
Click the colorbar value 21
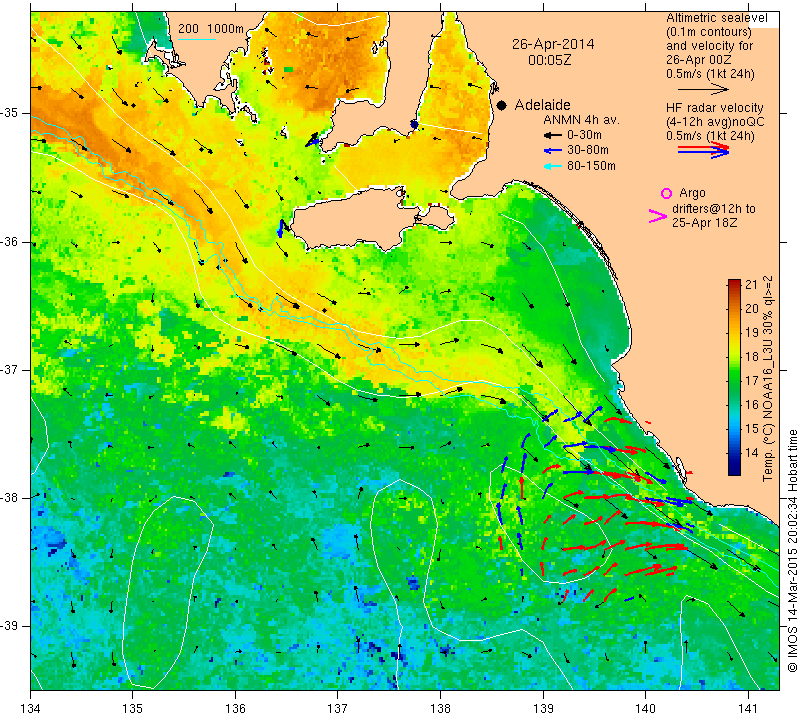(752, 285)
